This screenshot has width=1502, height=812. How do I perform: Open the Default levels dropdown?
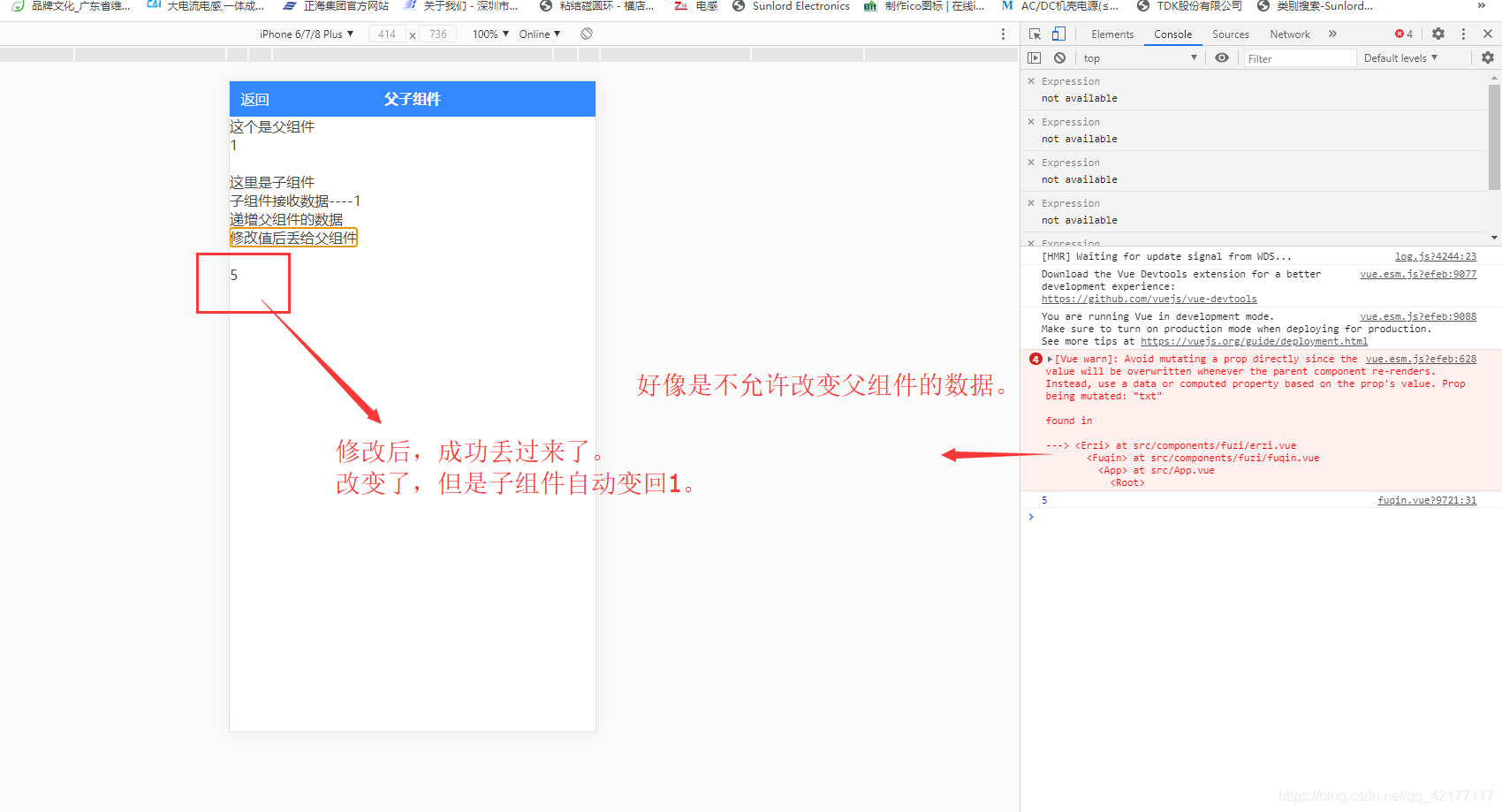(1400, 58)
